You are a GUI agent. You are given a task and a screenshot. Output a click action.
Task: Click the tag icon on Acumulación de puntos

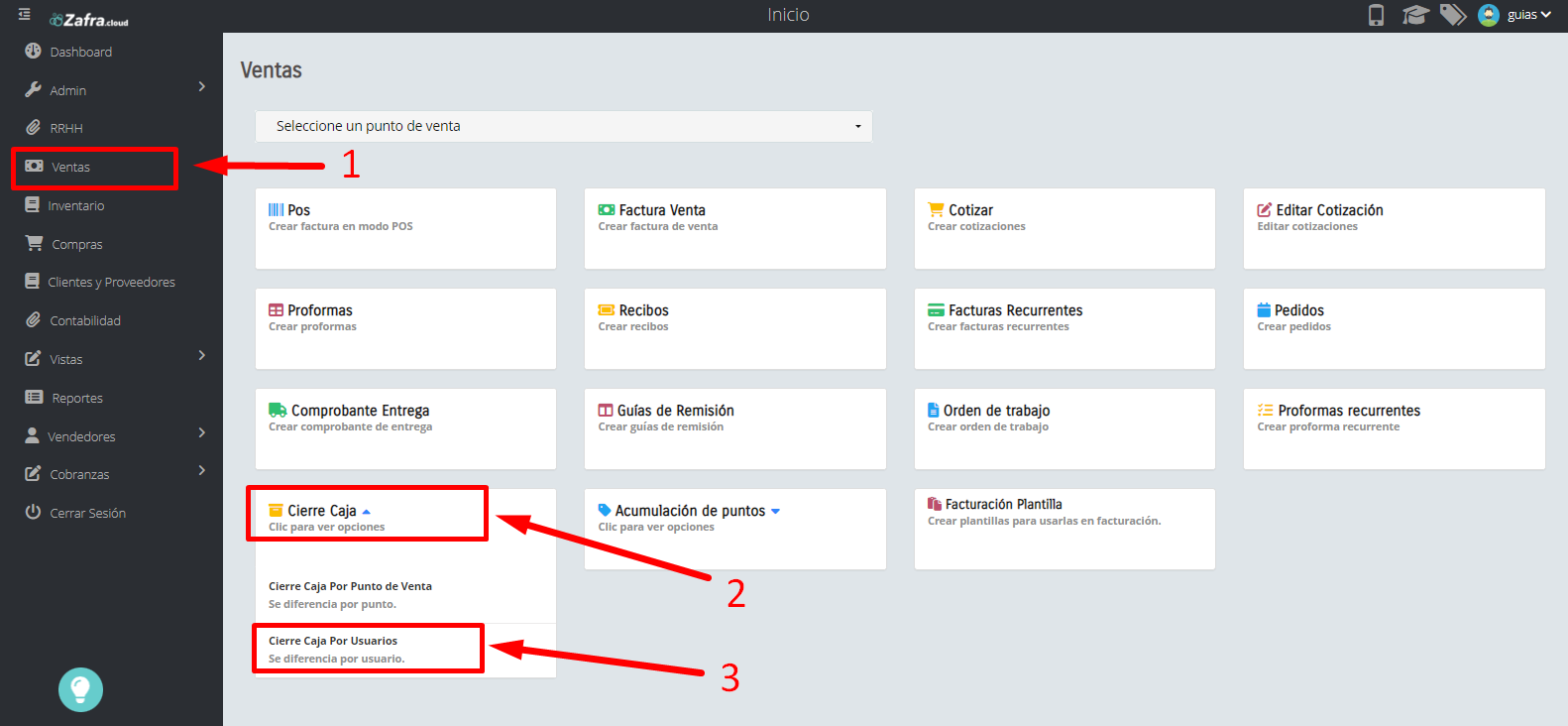click(x=605, y=510)
